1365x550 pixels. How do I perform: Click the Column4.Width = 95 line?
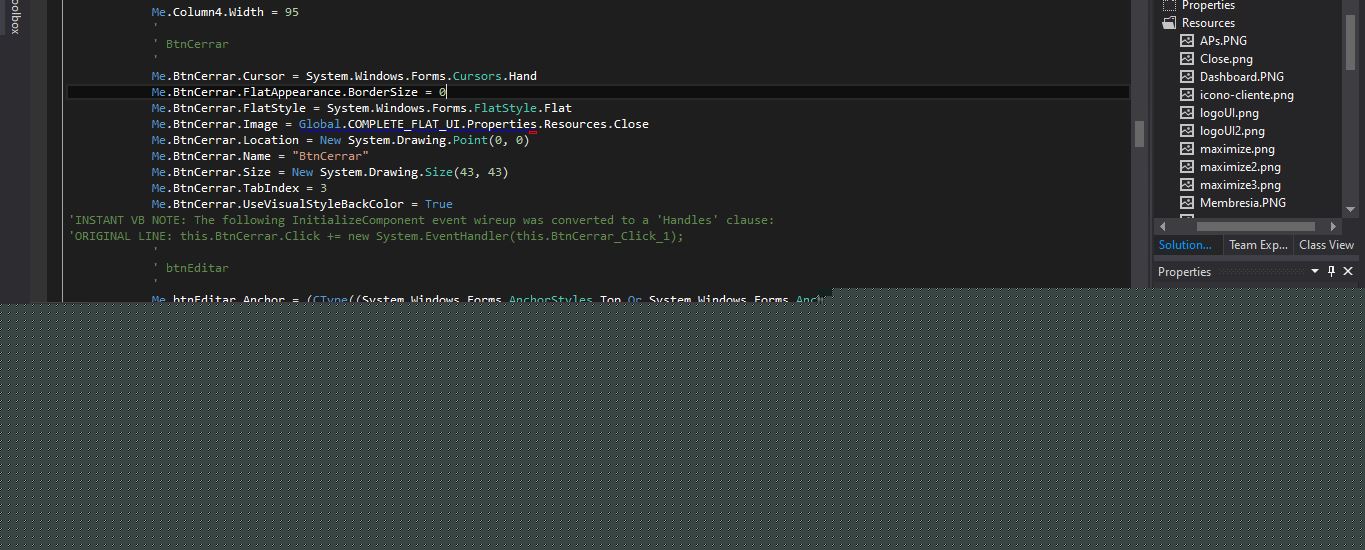coord(225,12)
